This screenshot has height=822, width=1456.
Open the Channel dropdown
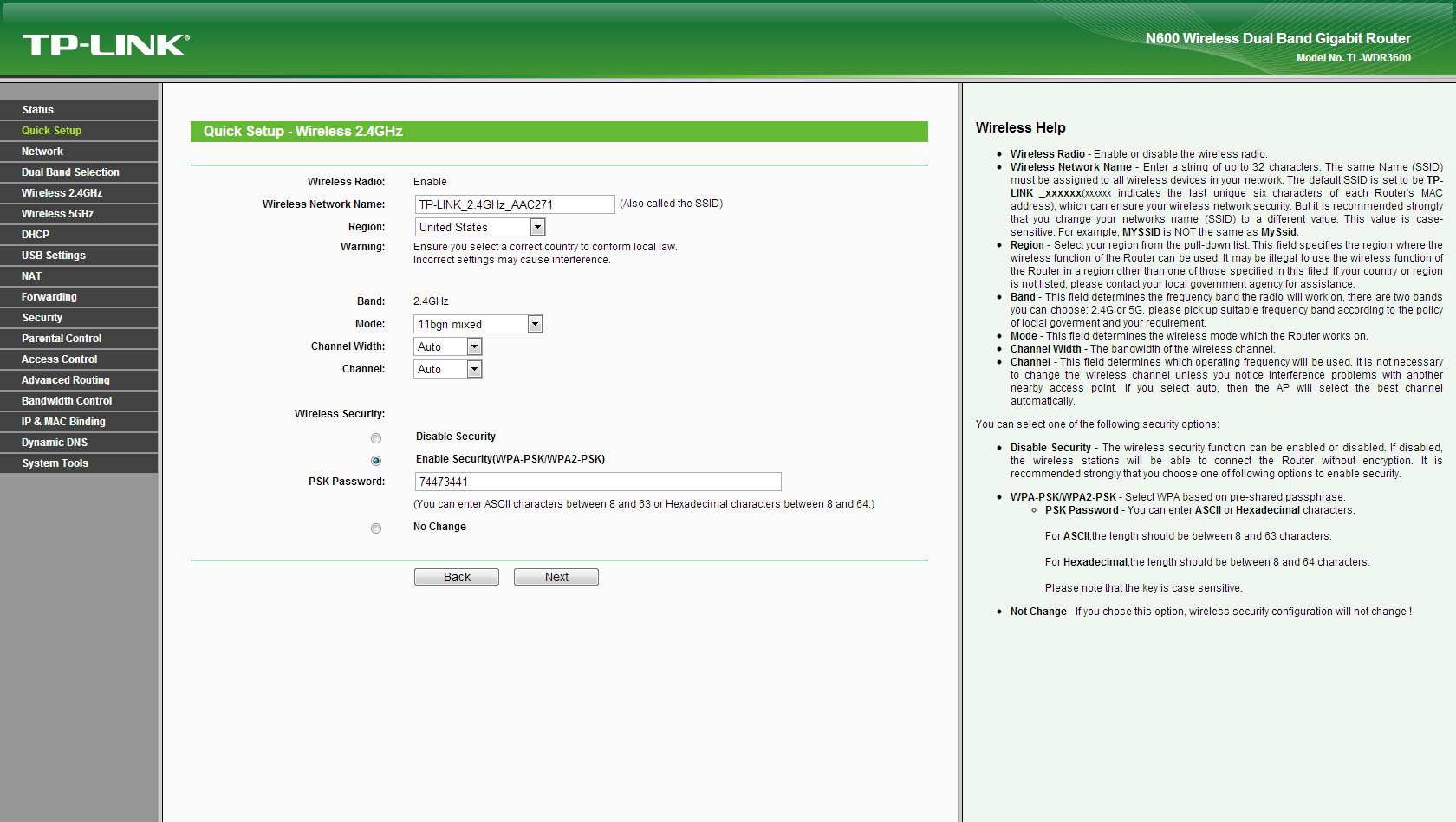447,369
